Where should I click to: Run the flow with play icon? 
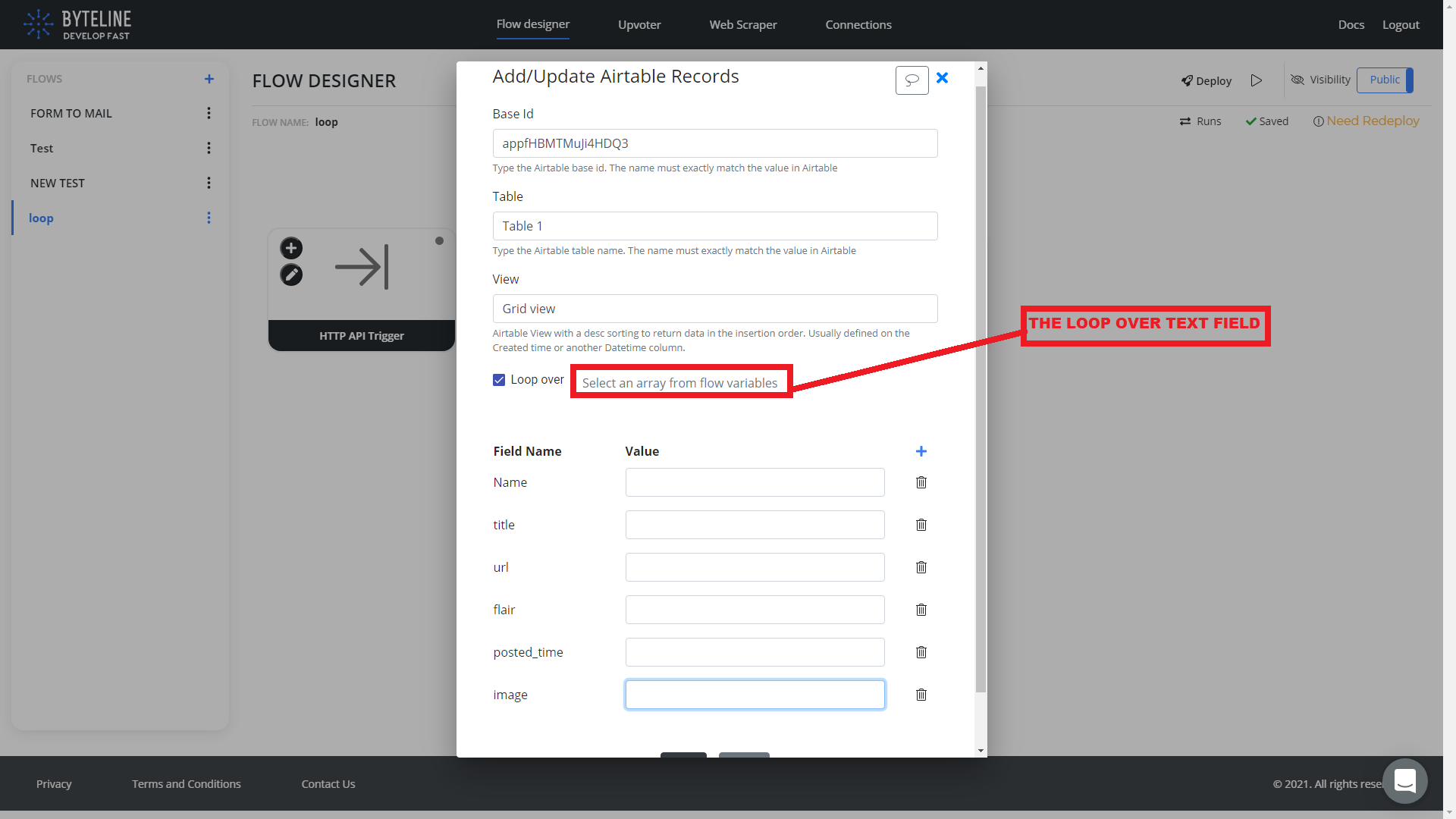[1257, 80]
